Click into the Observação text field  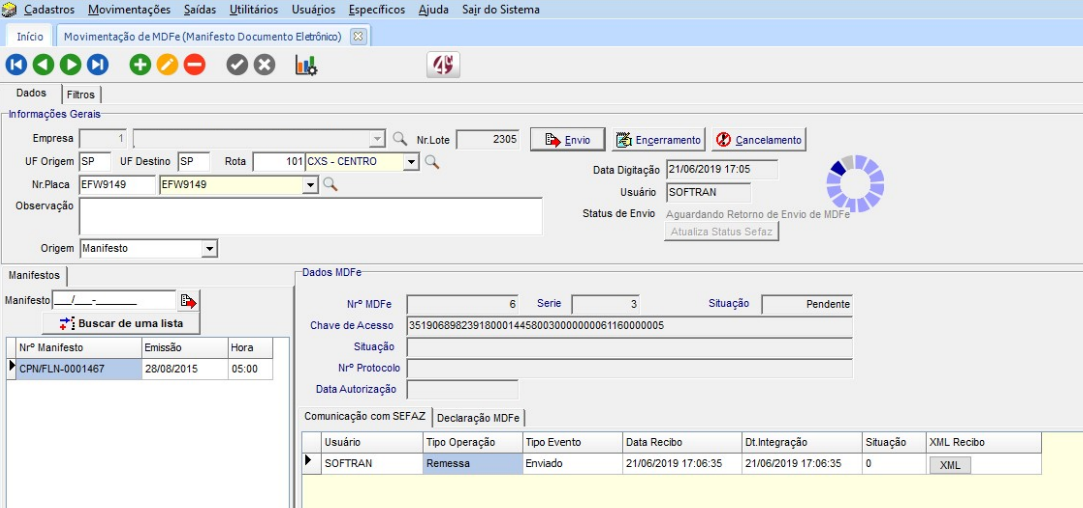coord(310,215)
